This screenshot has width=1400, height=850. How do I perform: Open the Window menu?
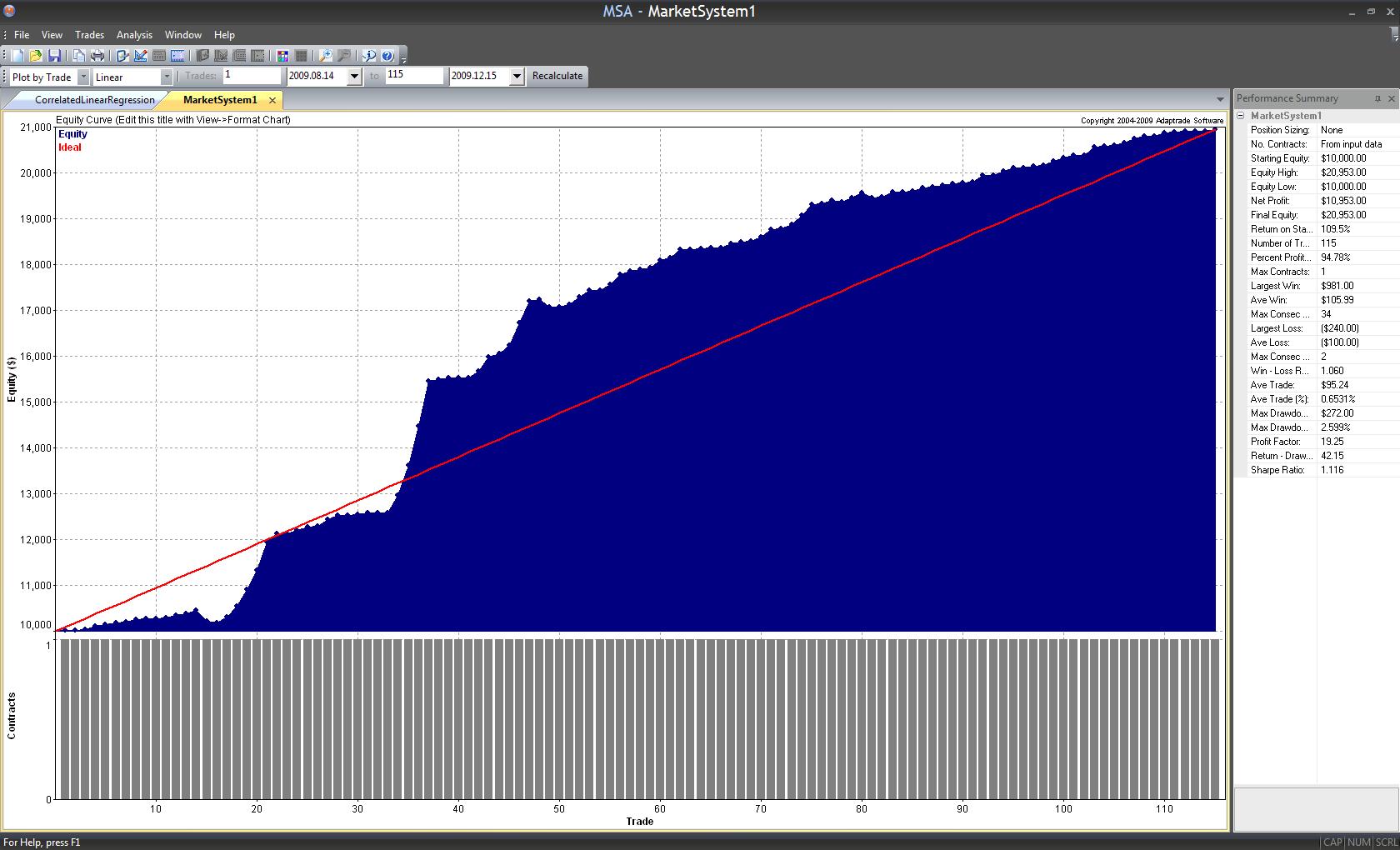(x=182, y=35)
